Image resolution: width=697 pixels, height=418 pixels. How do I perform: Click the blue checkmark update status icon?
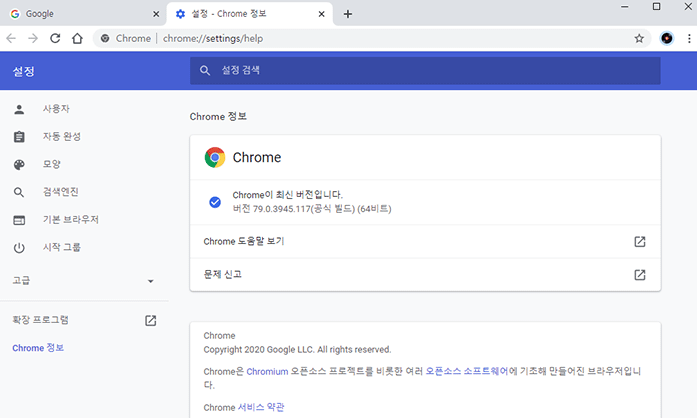click(x=215, y=202)
